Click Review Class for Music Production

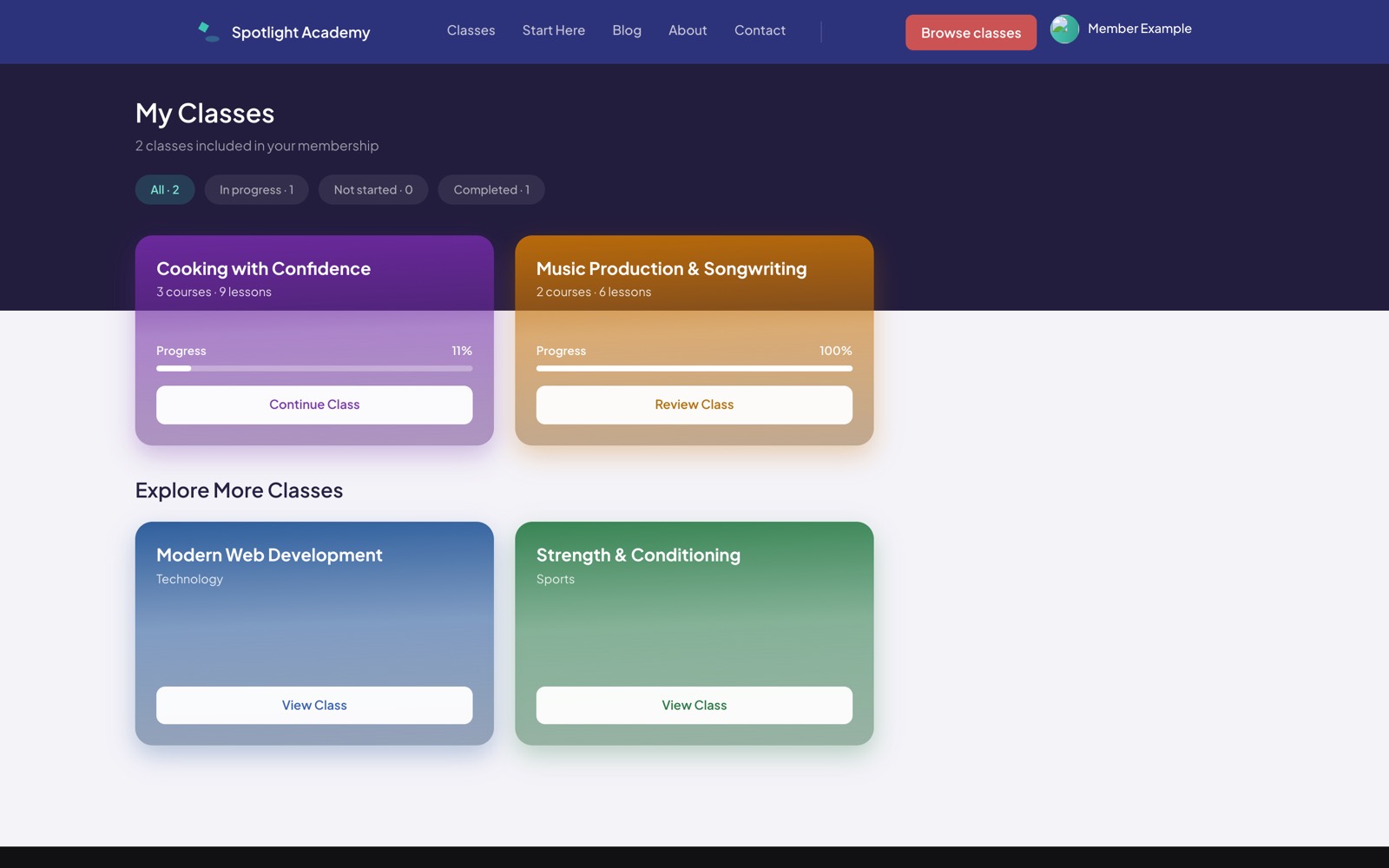694,405
